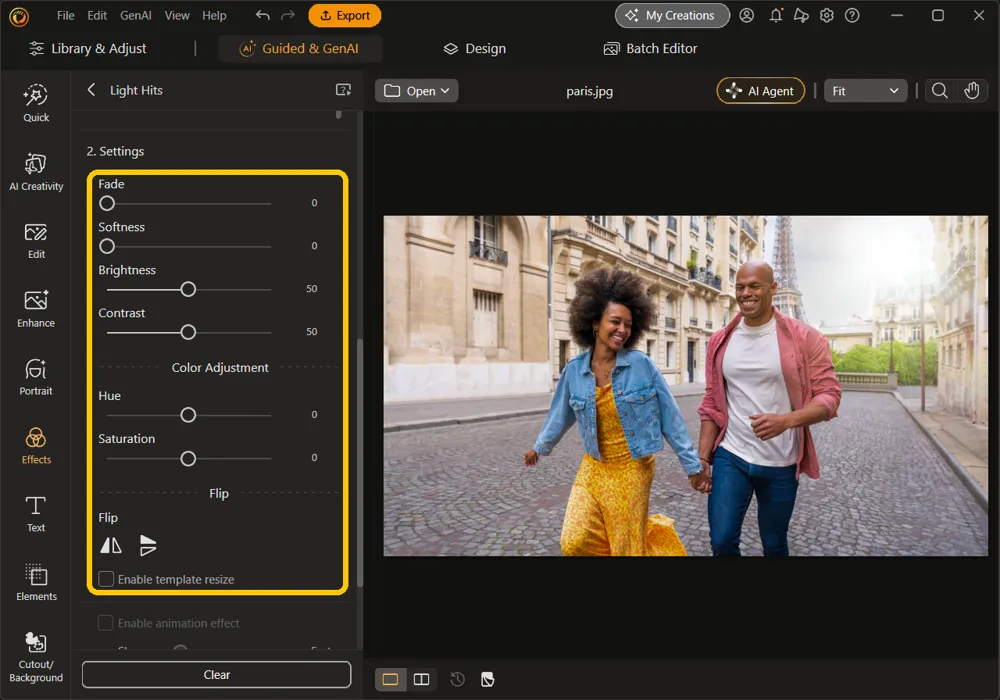
Task: Switch to the Batch Editor tab
Action: coord(650,48)
